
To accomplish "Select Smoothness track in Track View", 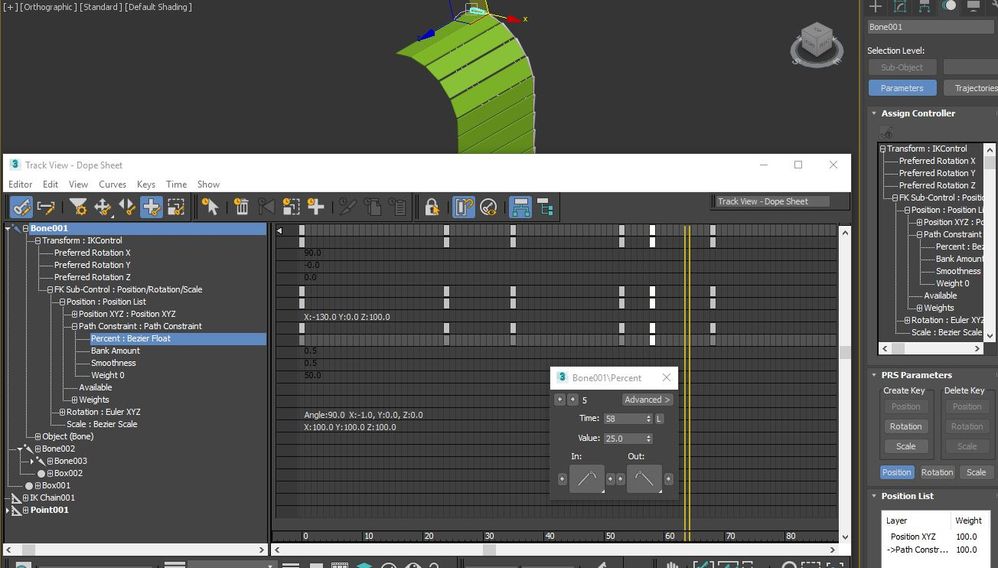I will tap(113, 363).
